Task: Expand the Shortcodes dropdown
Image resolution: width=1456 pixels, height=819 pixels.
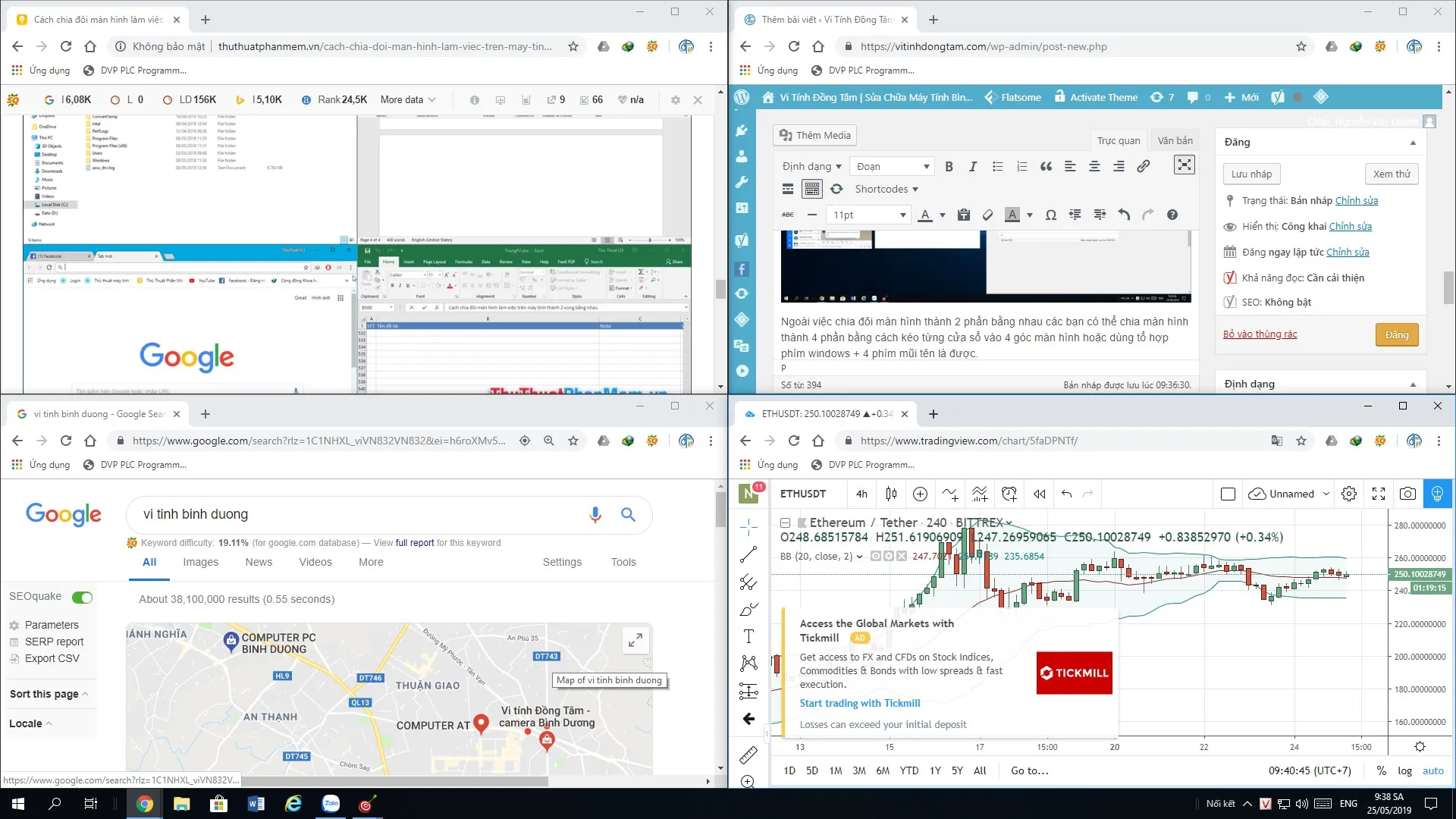Action: click(x=886, y=190)
